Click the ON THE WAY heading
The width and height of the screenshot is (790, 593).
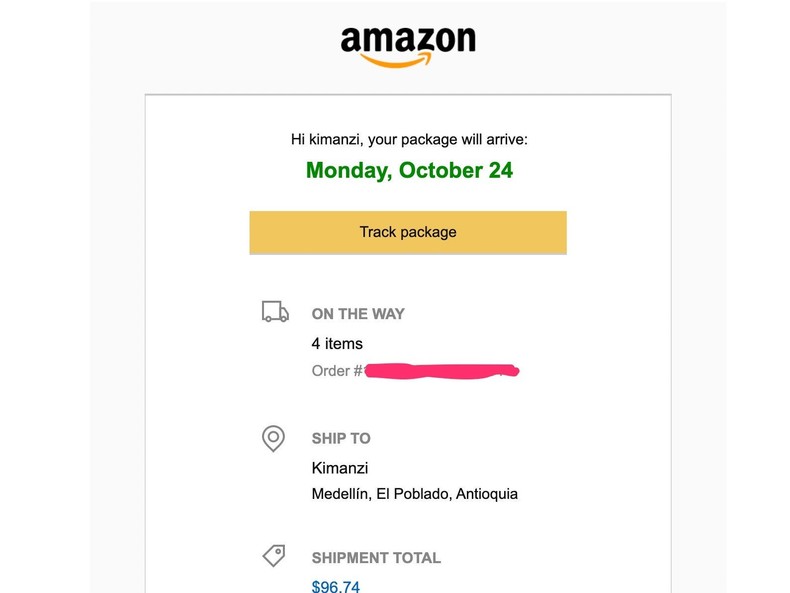(x=358, y=314)
